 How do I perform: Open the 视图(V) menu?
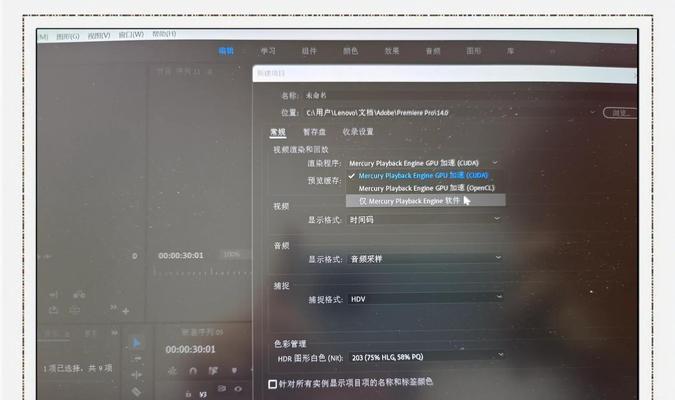(x=99, y=36)
